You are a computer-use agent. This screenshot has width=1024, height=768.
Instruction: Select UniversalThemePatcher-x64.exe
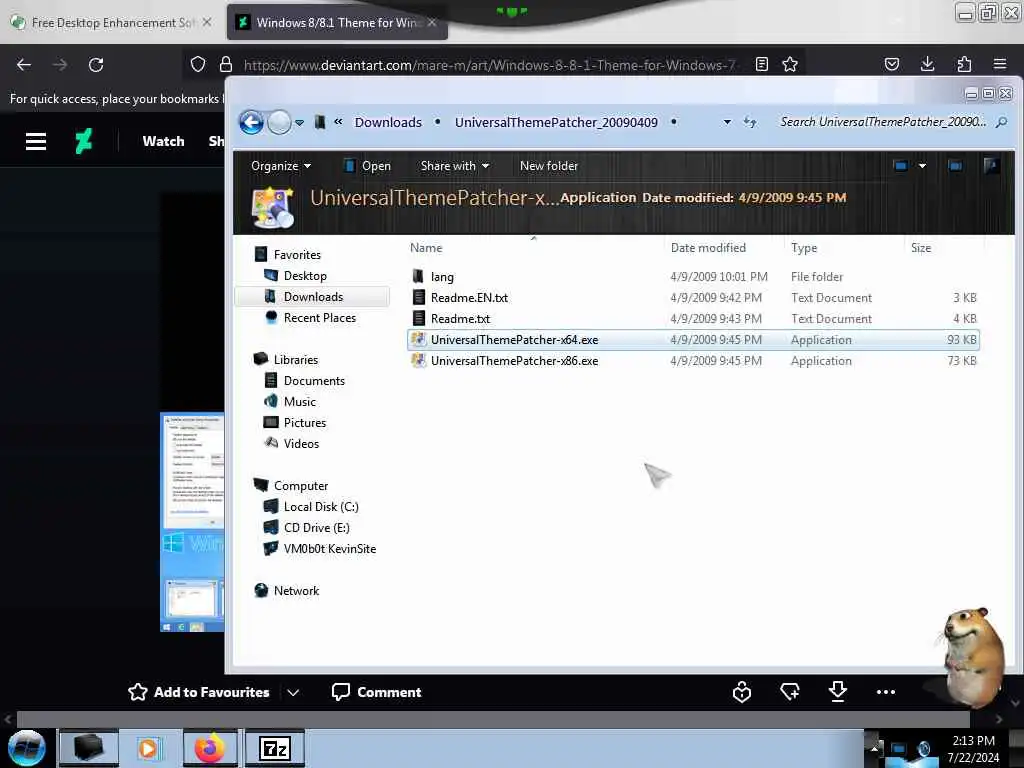tap(693, 340)
